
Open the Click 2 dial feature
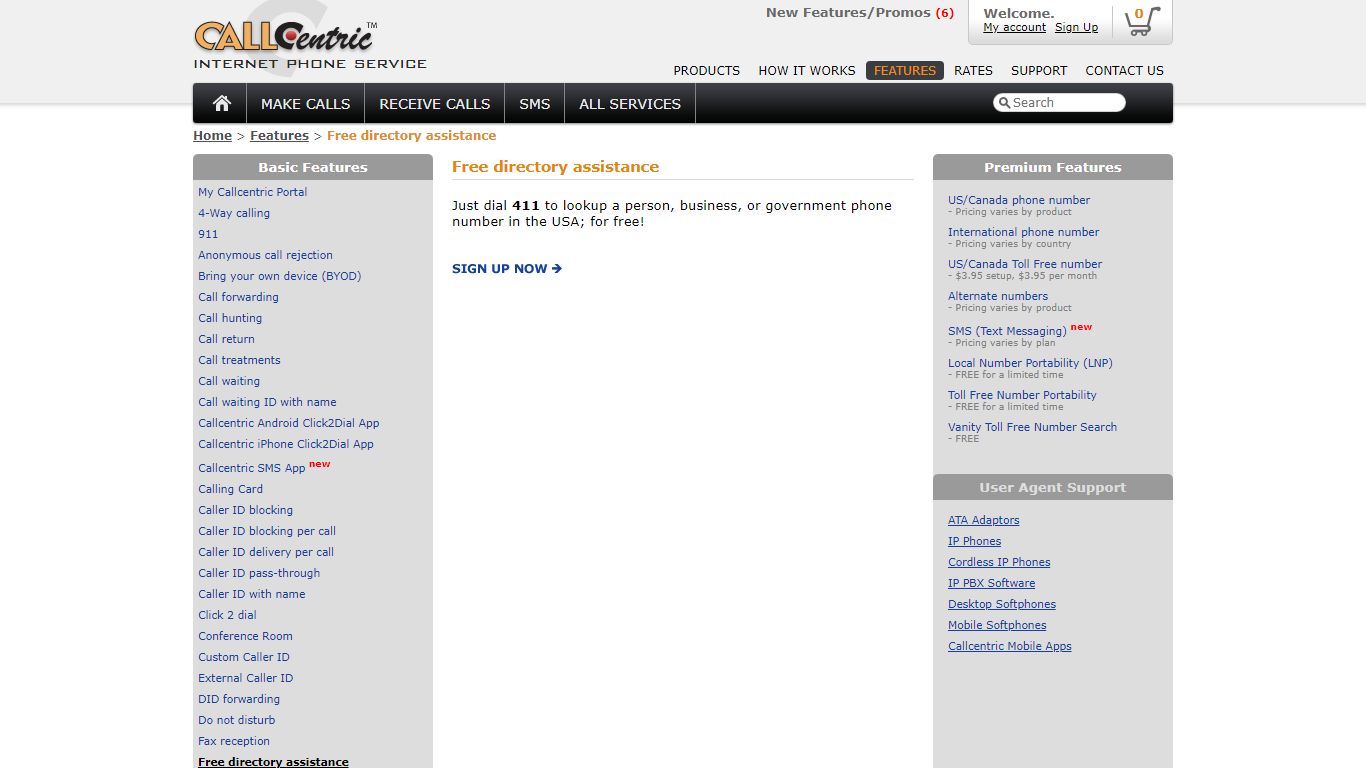(x=227, y=615)
